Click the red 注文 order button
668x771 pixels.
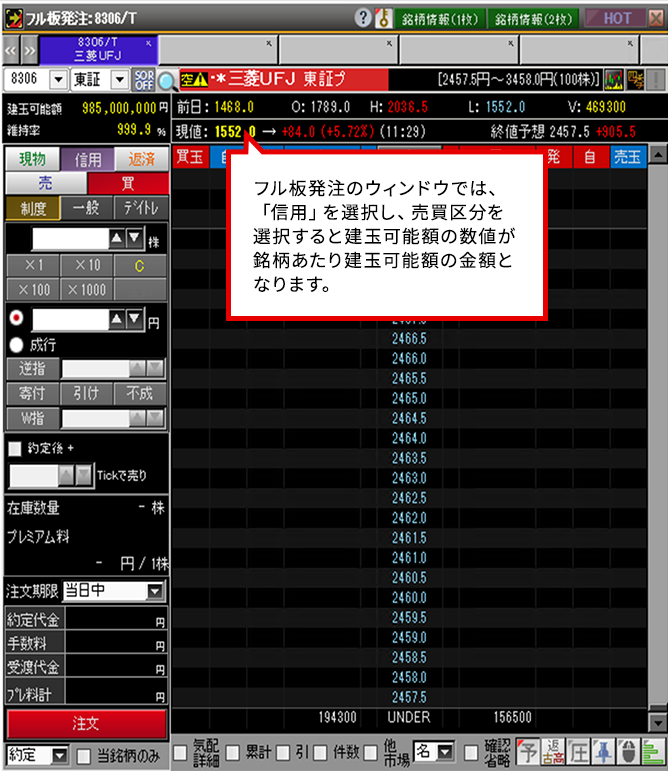click(87, 723)
